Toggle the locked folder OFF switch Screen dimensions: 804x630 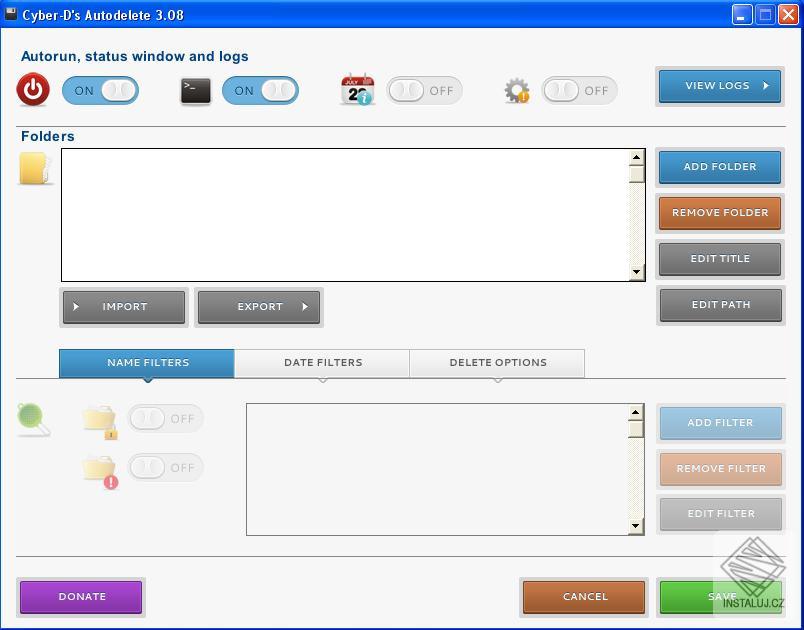coord(166,419)
